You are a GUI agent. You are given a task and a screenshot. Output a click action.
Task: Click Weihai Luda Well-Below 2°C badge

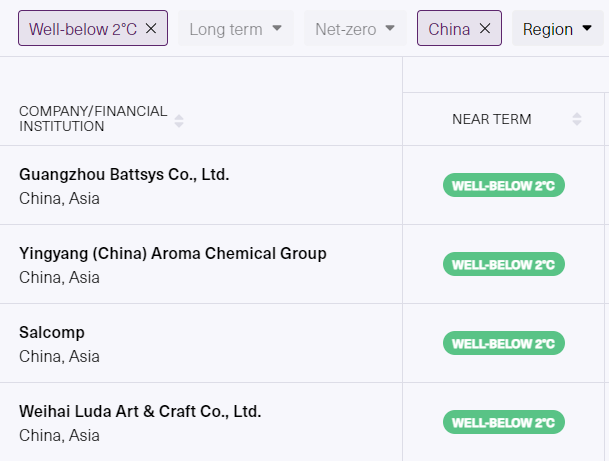click(503, 422)
